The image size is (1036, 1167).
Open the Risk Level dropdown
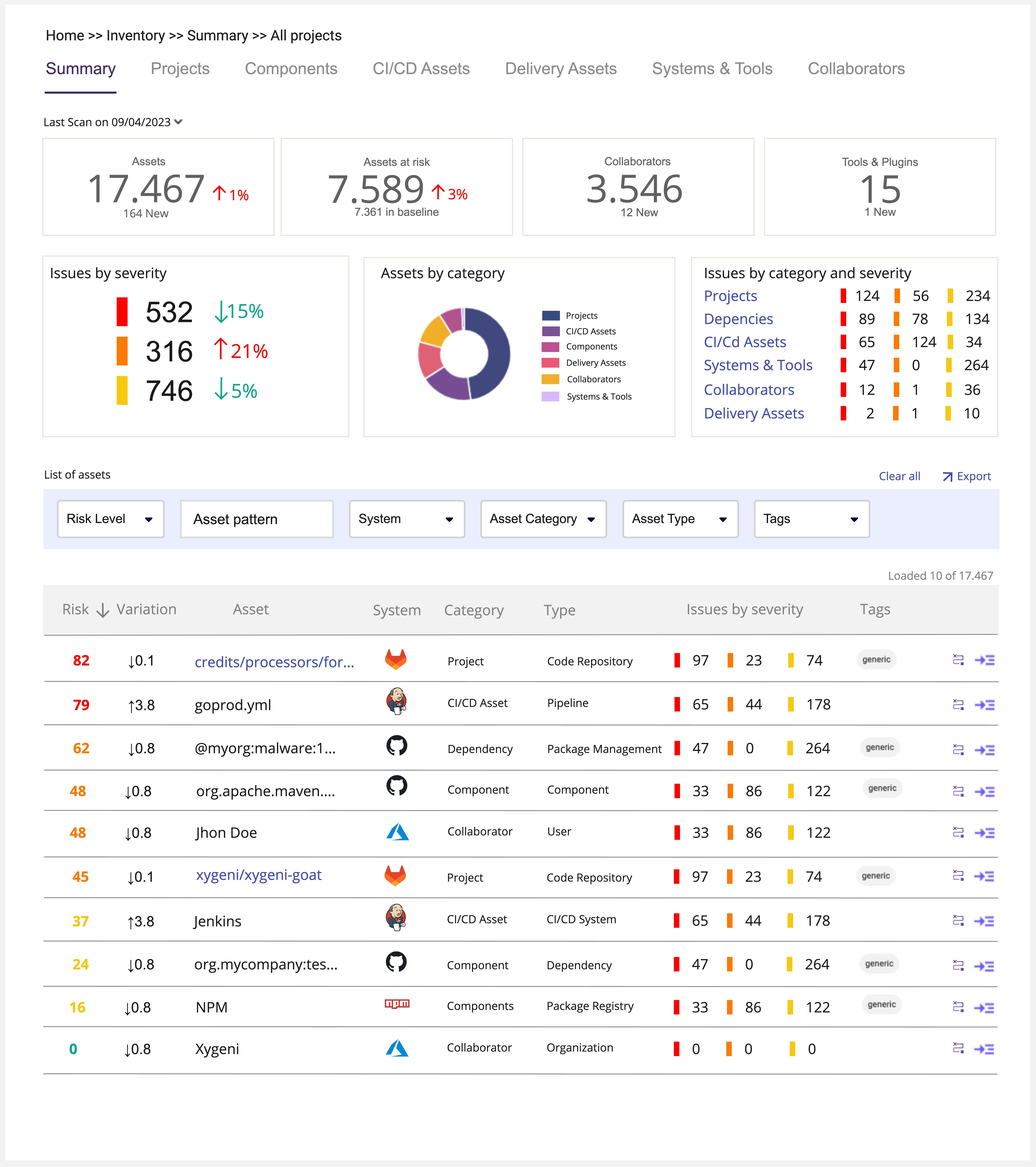click(x=111, y=519)
